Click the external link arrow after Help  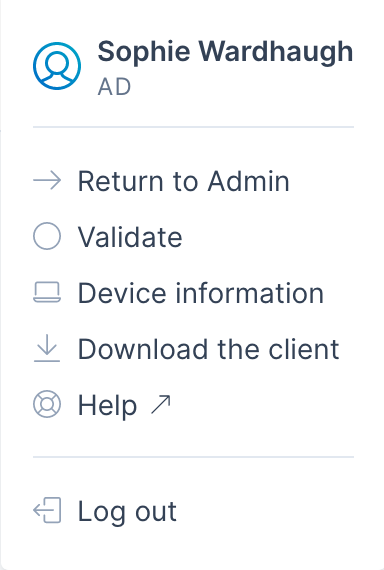(161, 405)
